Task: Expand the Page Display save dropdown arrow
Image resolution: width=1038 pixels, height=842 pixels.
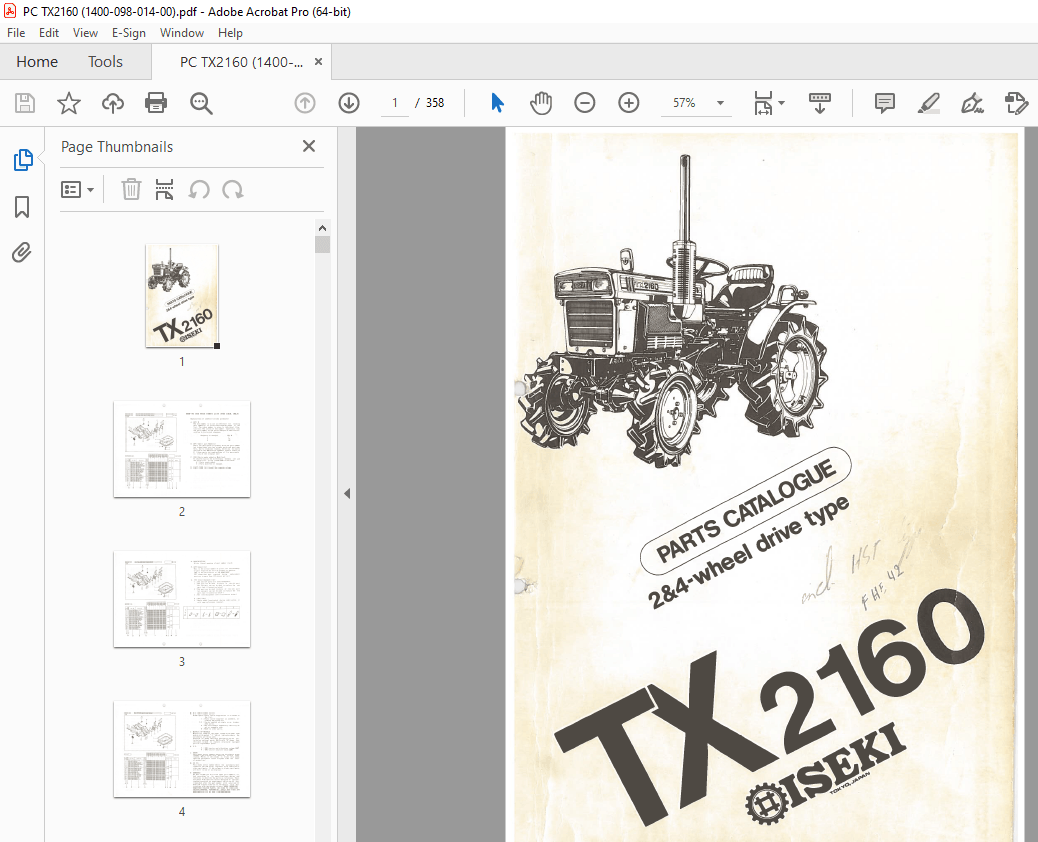Action: 780,103
